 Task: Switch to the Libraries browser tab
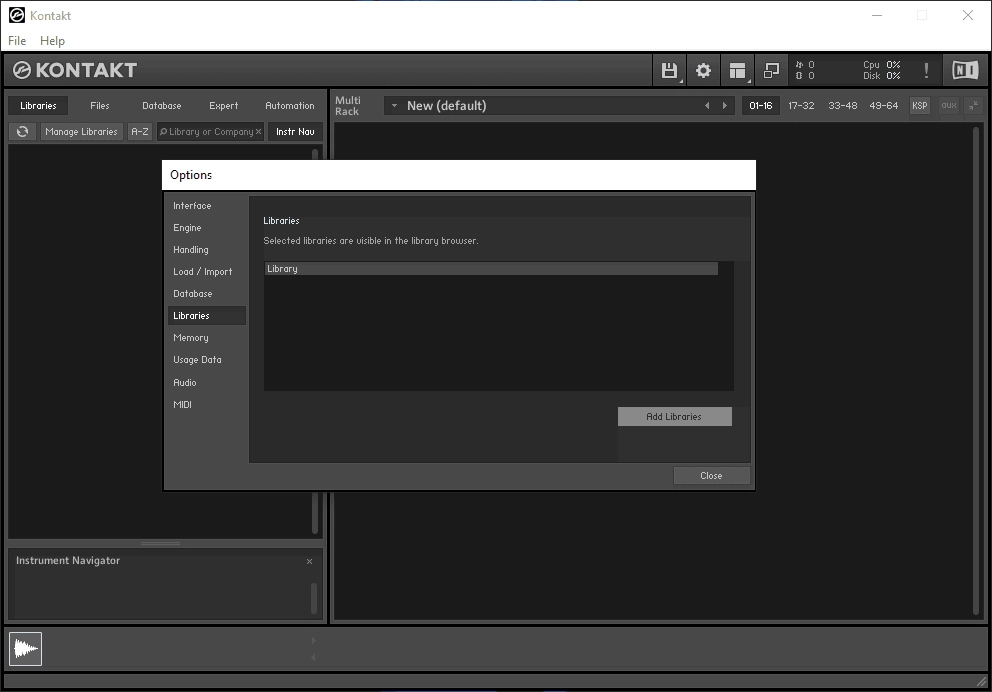pyautogui.click(x=38, y=106)
